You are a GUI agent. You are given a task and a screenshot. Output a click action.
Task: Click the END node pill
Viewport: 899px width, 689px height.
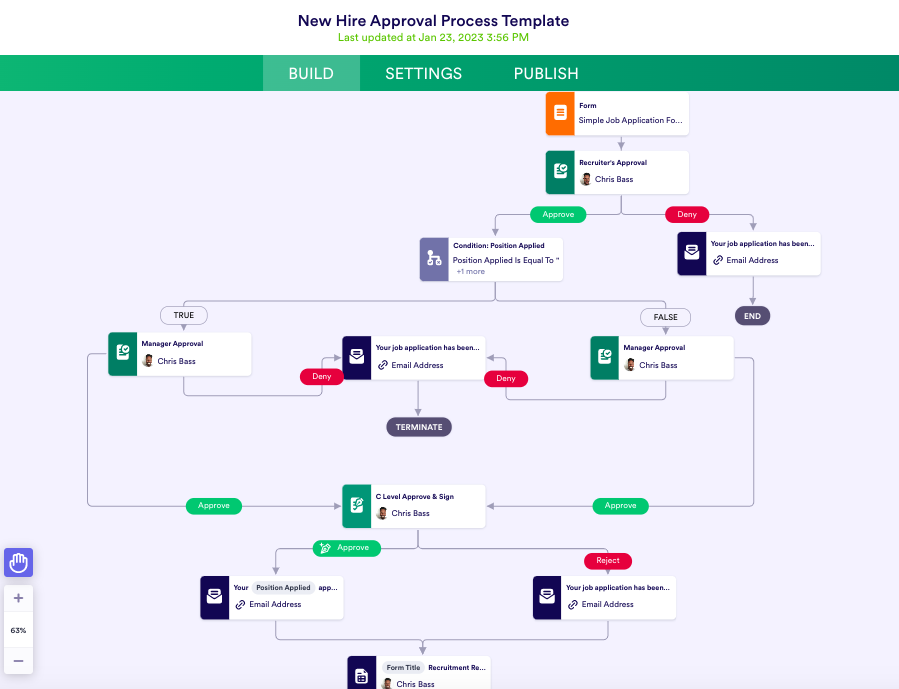click(x=752, y=316)
